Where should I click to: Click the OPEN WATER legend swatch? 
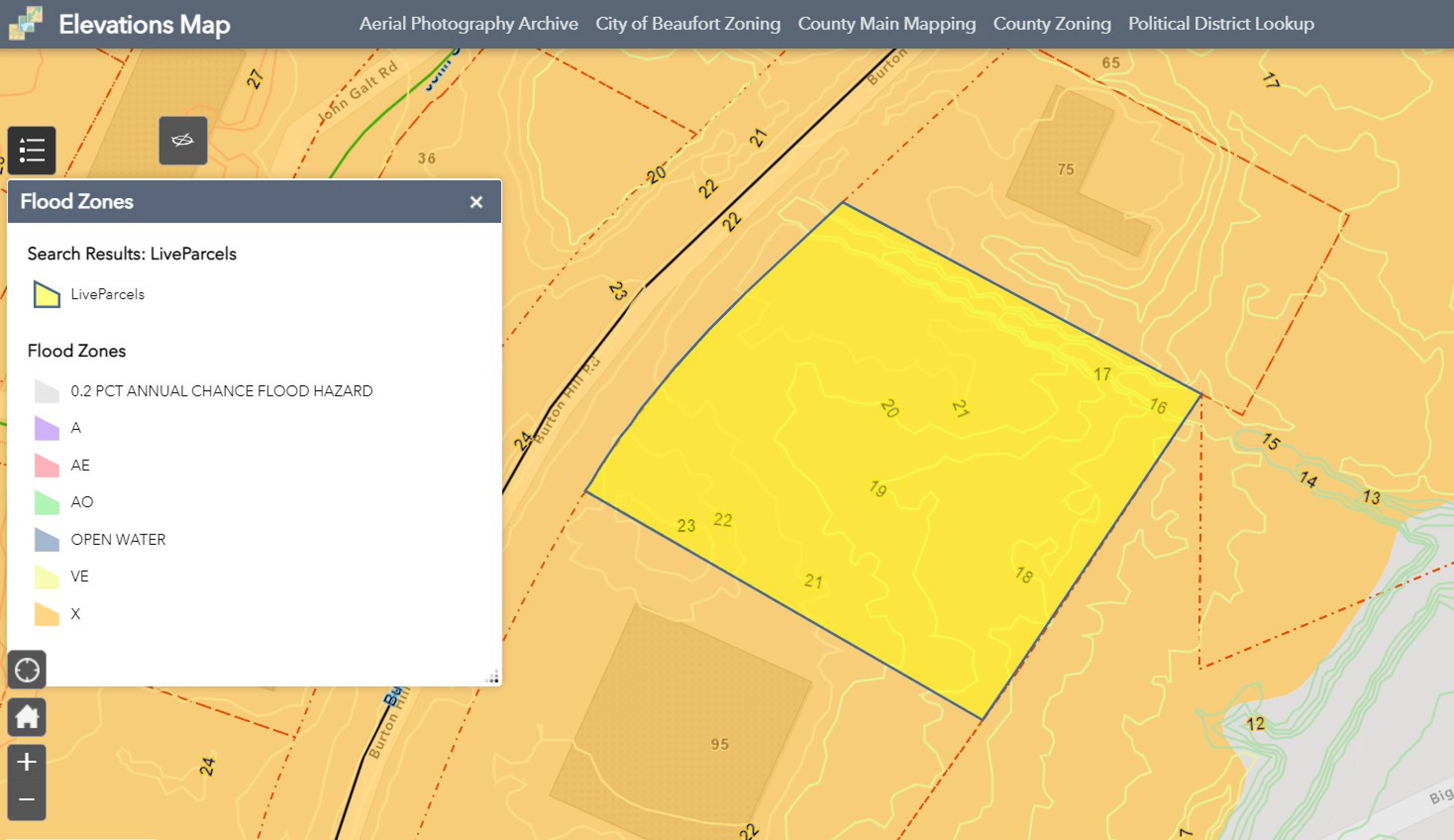pyautogui.click(x=47, y=540)
